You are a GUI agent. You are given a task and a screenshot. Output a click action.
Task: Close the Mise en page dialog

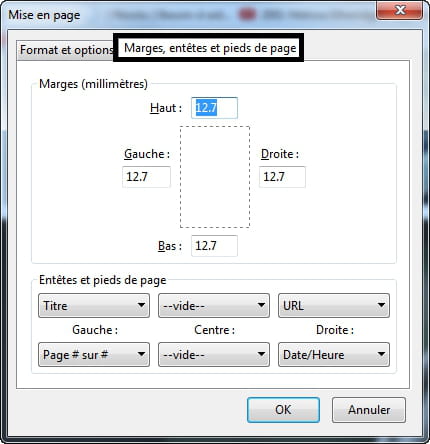tap(400, 10)
